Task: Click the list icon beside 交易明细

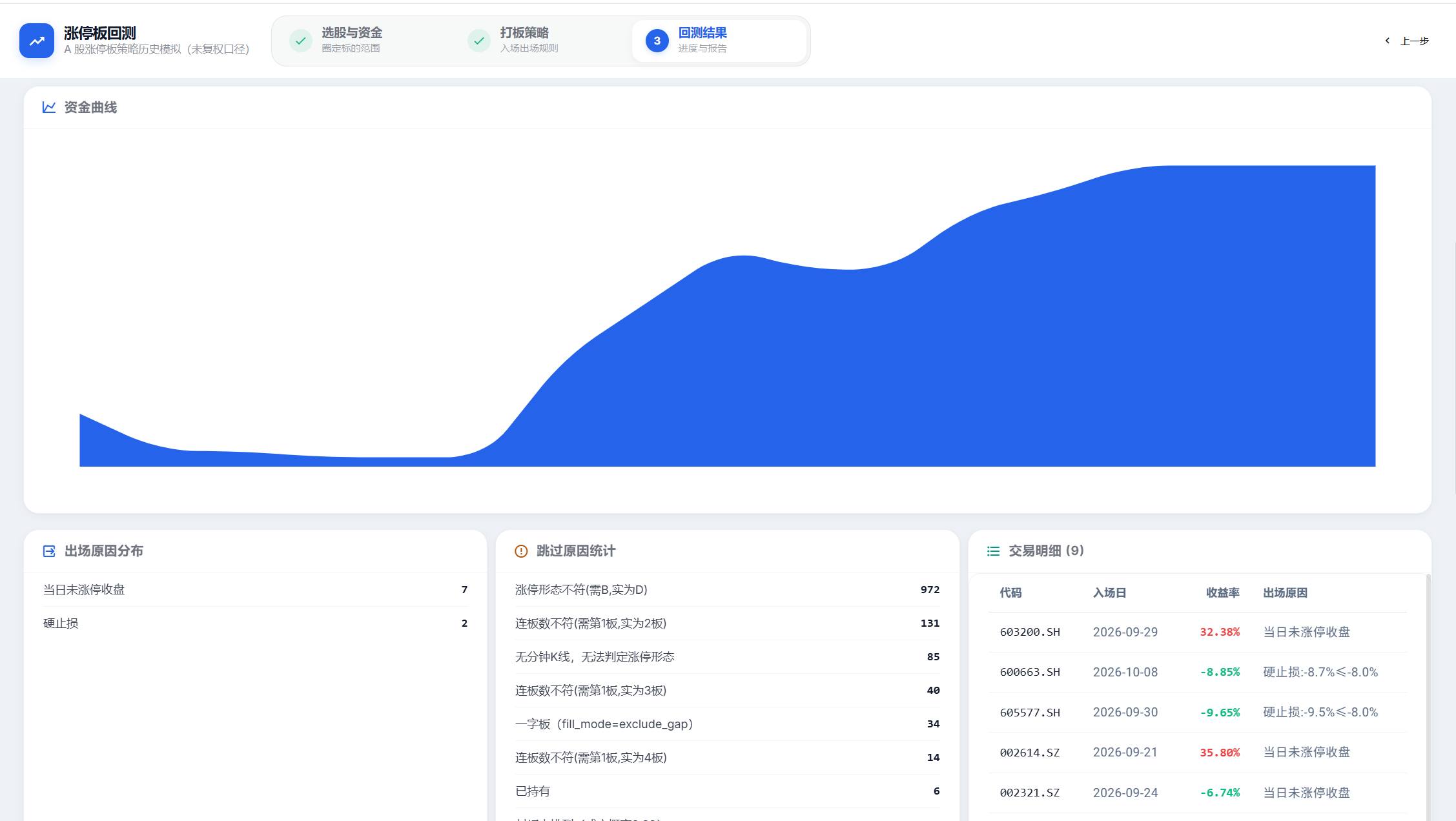Action: [x=993, y=551]
